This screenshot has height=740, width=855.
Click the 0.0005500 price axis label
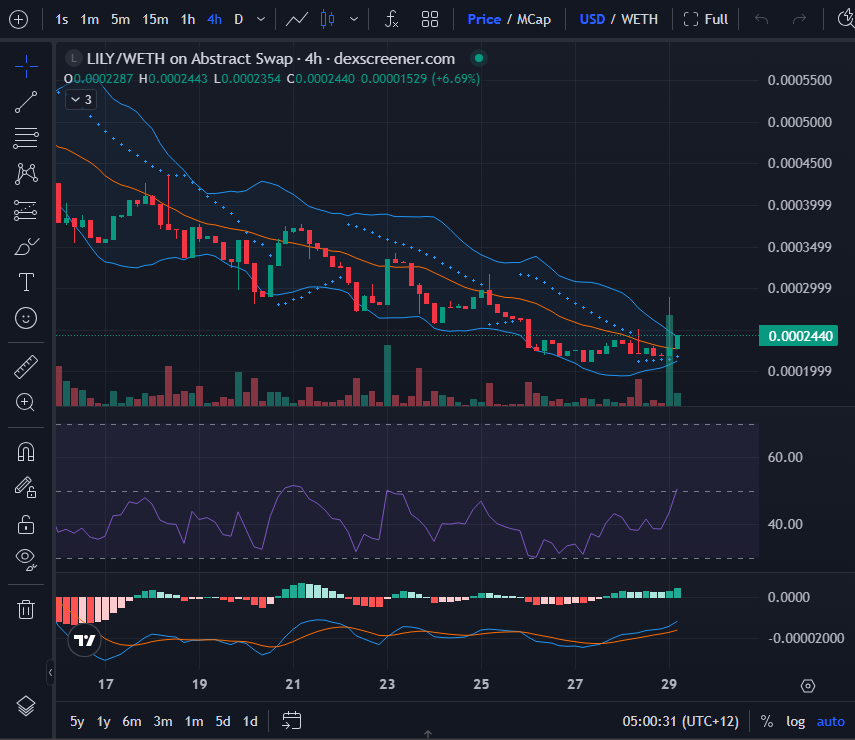799,80
